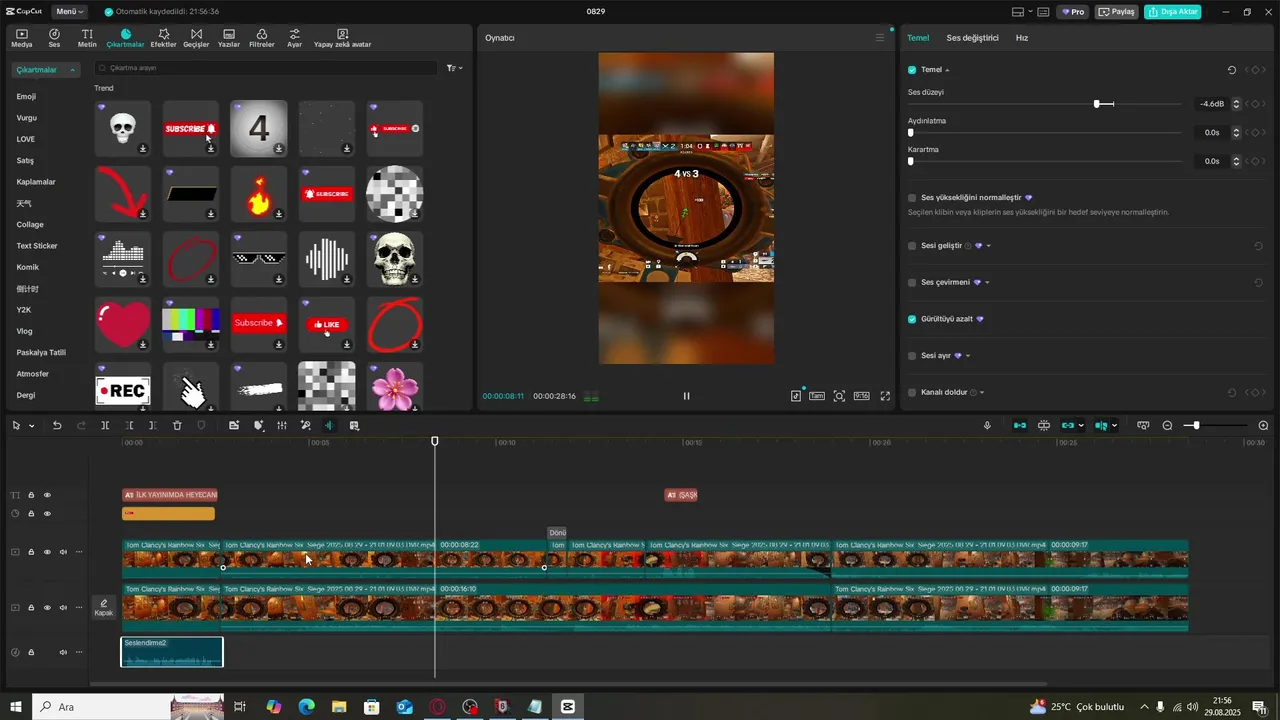Open the 9:16 aspect ratio selector
Screen dimensions: 1280x720
click(x=861, y=396)
